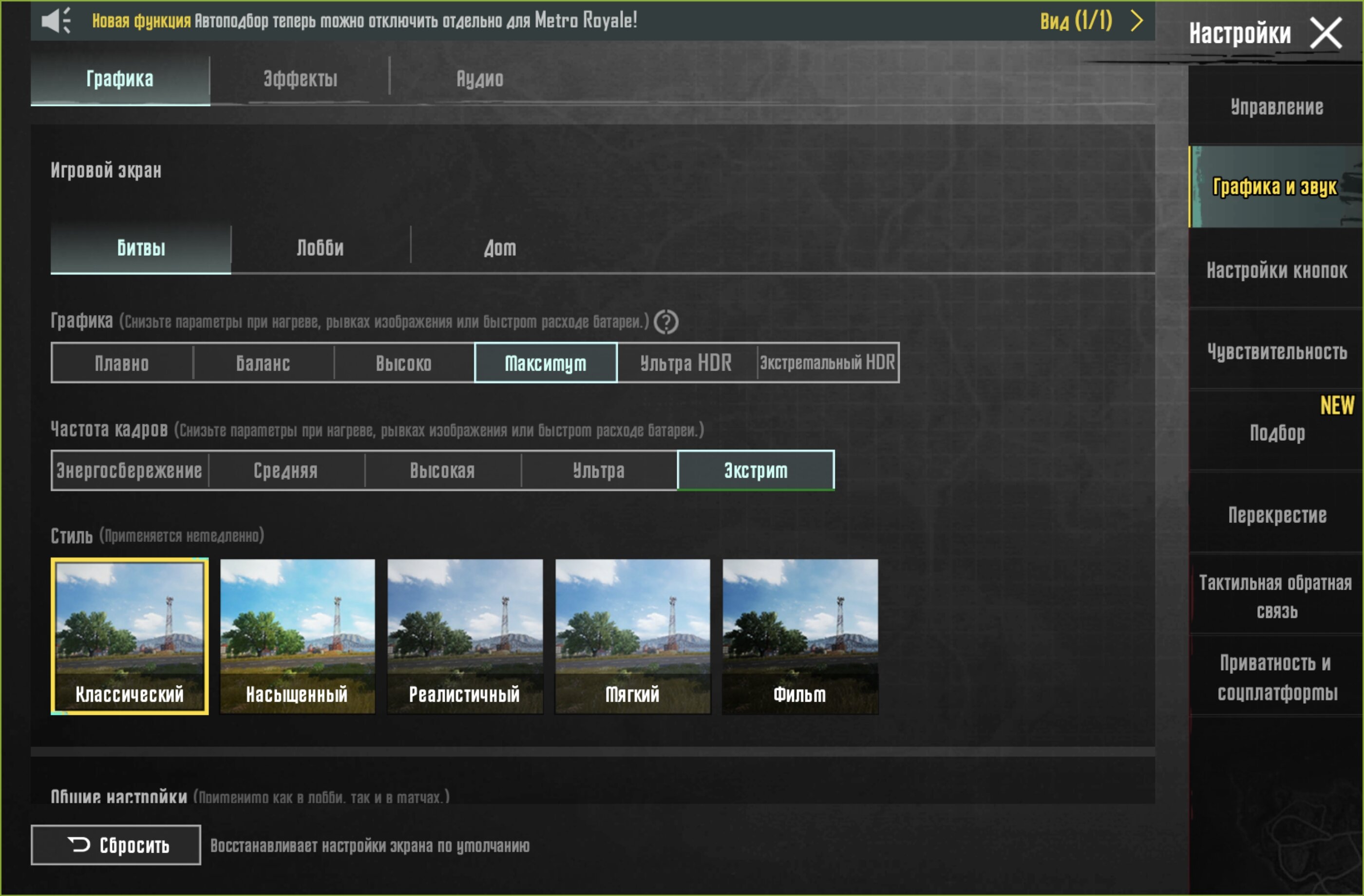Choose Средняя frame rate
This screenshot has width=1364, height=896.
click(x=286, y=470)
